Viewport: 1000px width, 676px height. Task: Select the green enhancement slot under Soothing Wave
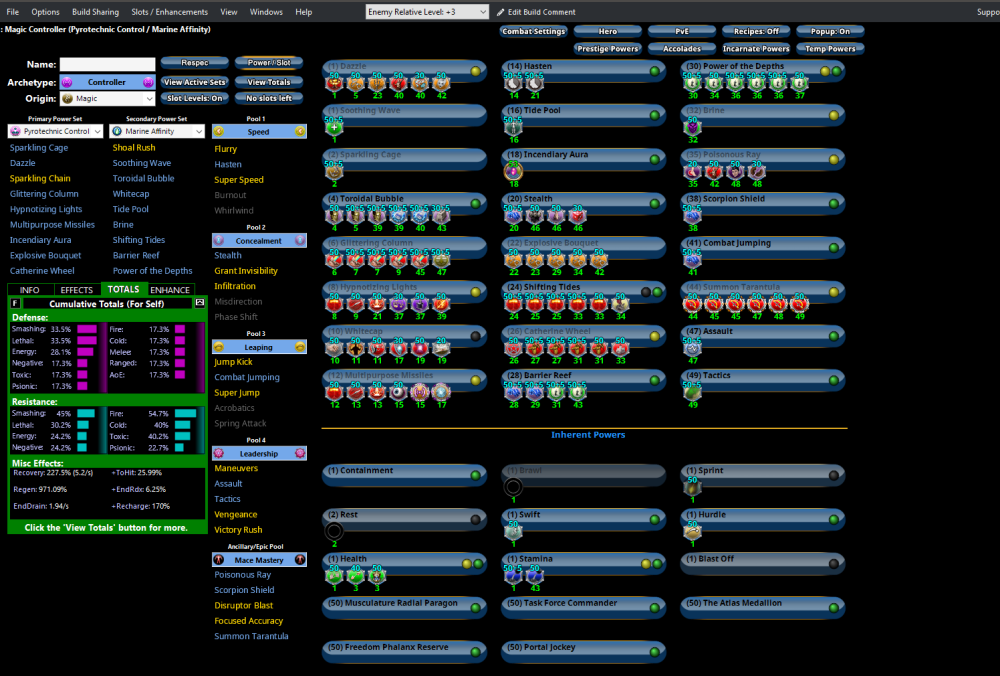click(334, 127)
